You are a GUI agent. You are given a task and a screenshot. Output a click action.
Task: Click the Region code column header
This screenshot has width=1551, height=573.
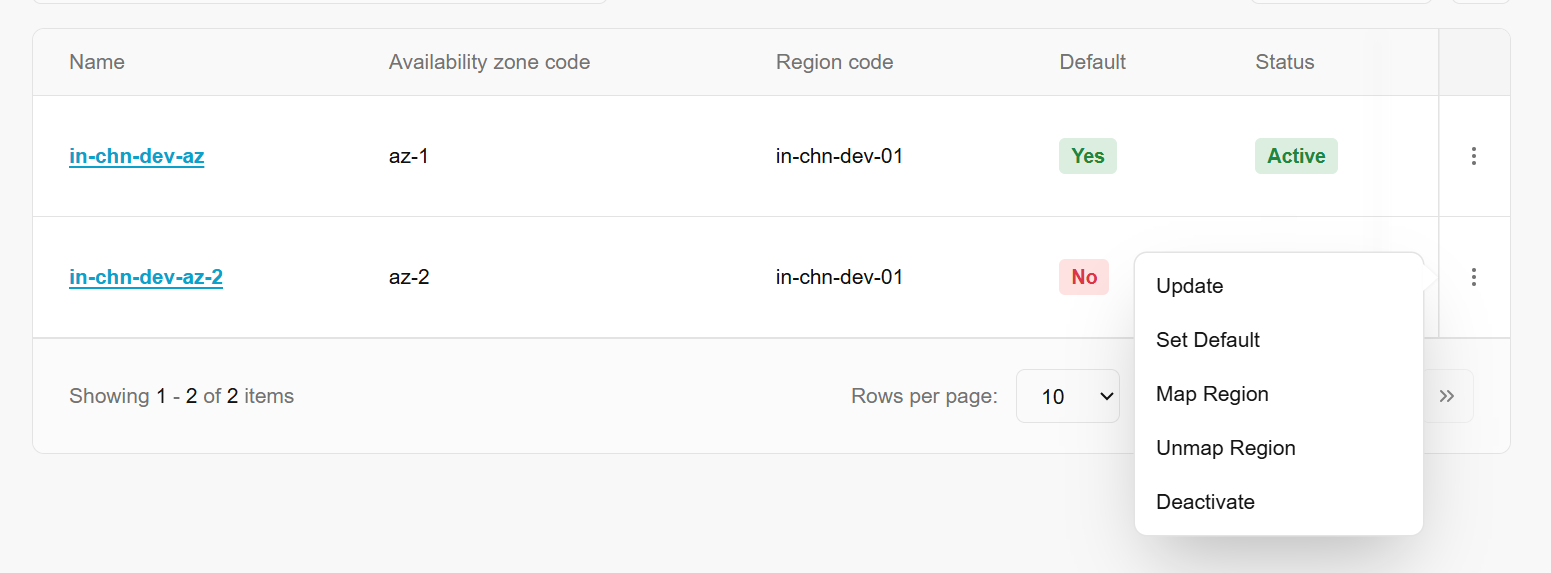(834, 62)
